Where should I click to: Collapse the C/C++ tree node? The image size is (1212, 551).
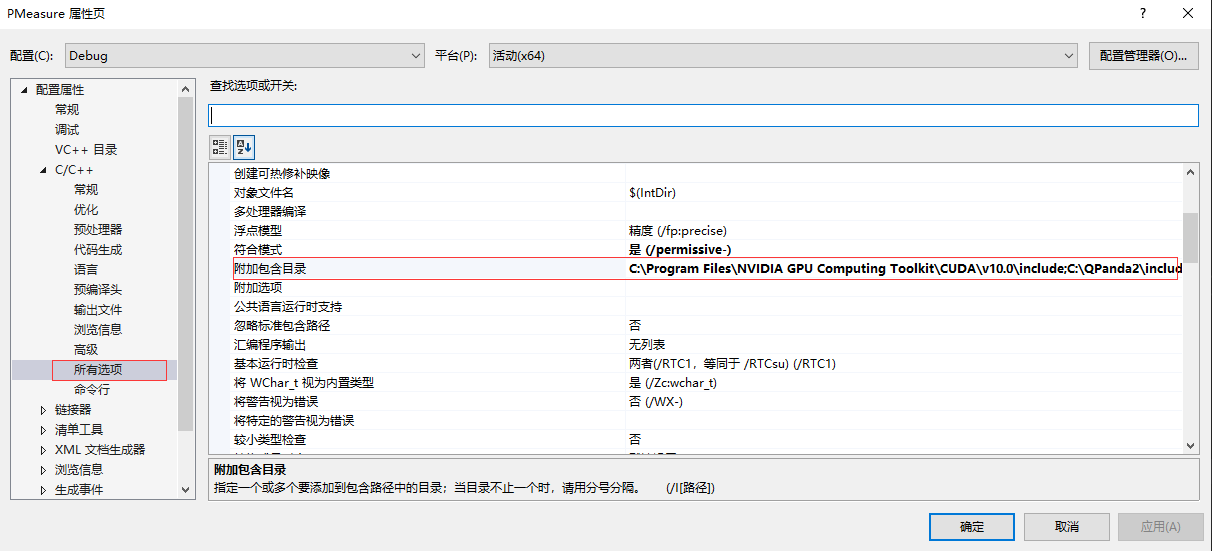coord(43,170)
